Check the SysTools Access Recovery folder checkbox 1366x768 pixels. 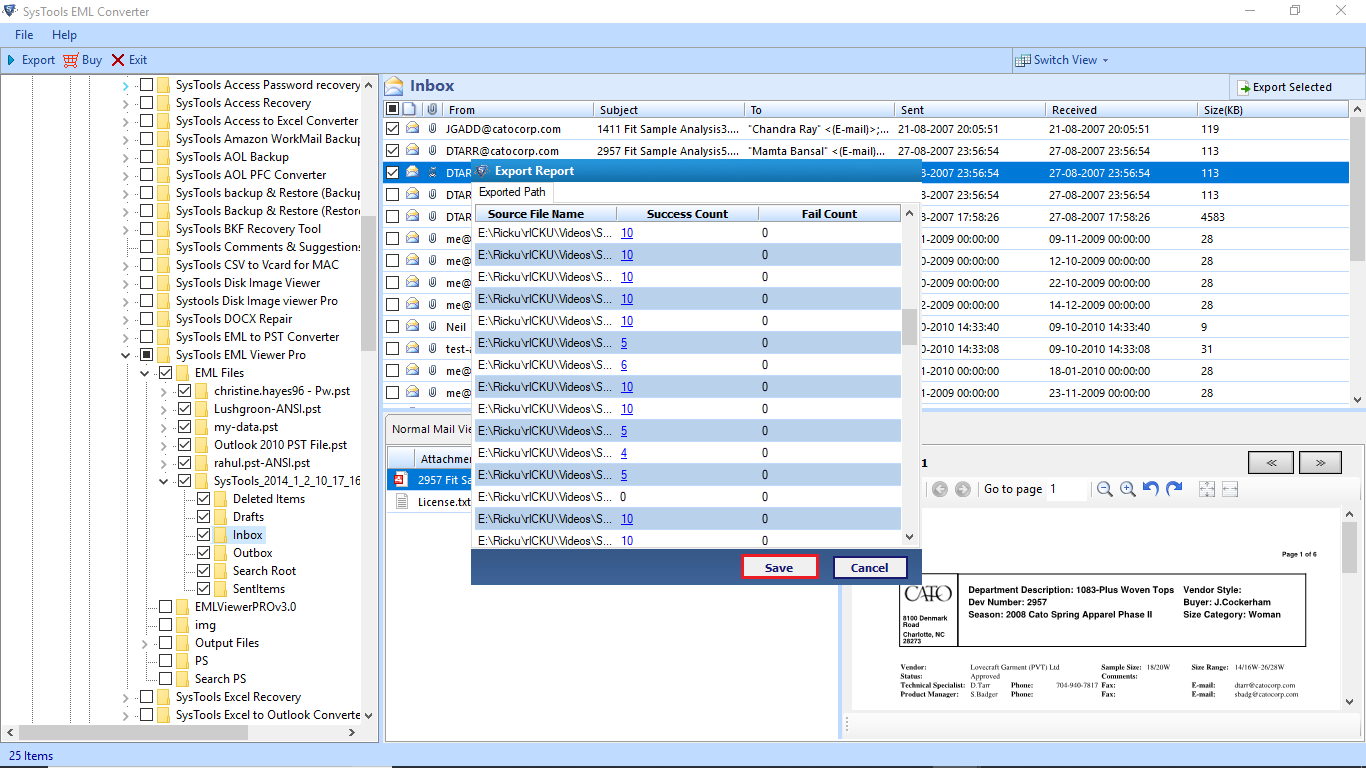(147, 103)
